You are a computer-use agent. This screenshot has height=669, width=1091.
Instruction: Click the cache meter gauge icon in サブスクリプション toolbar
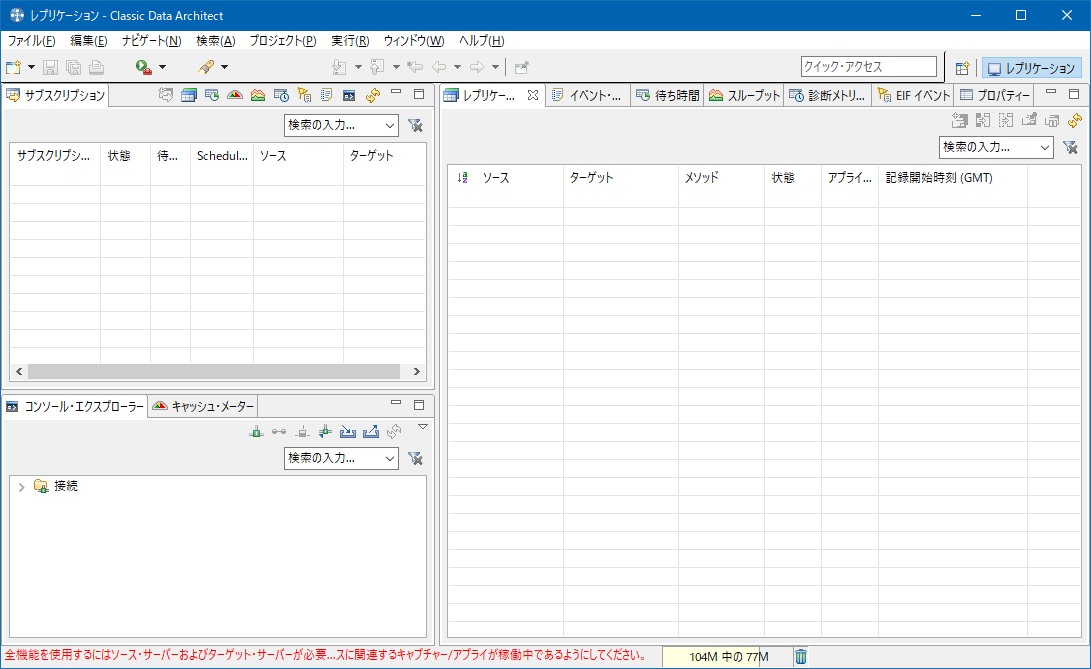[x=235, y=95]
